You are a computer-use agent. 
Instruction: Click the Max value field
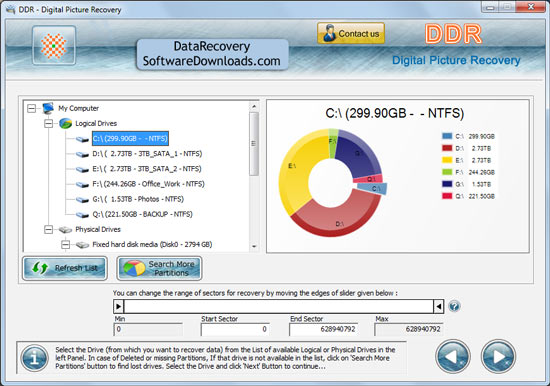click(x=409, y=329)
